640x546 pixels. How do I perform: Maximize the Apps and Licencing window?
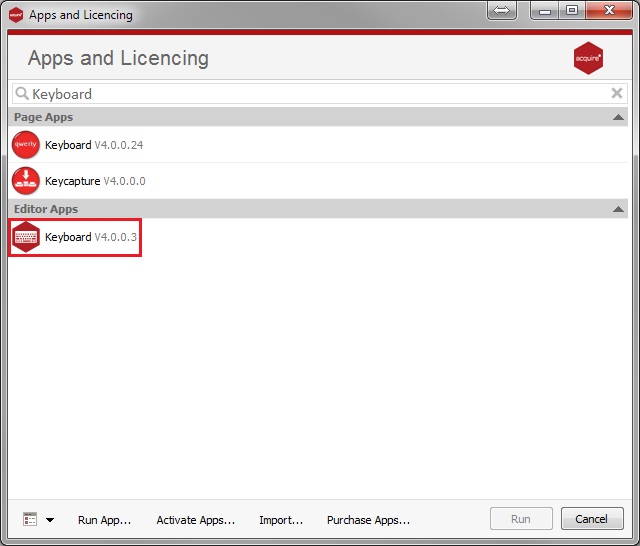click(x=572, y=10)
